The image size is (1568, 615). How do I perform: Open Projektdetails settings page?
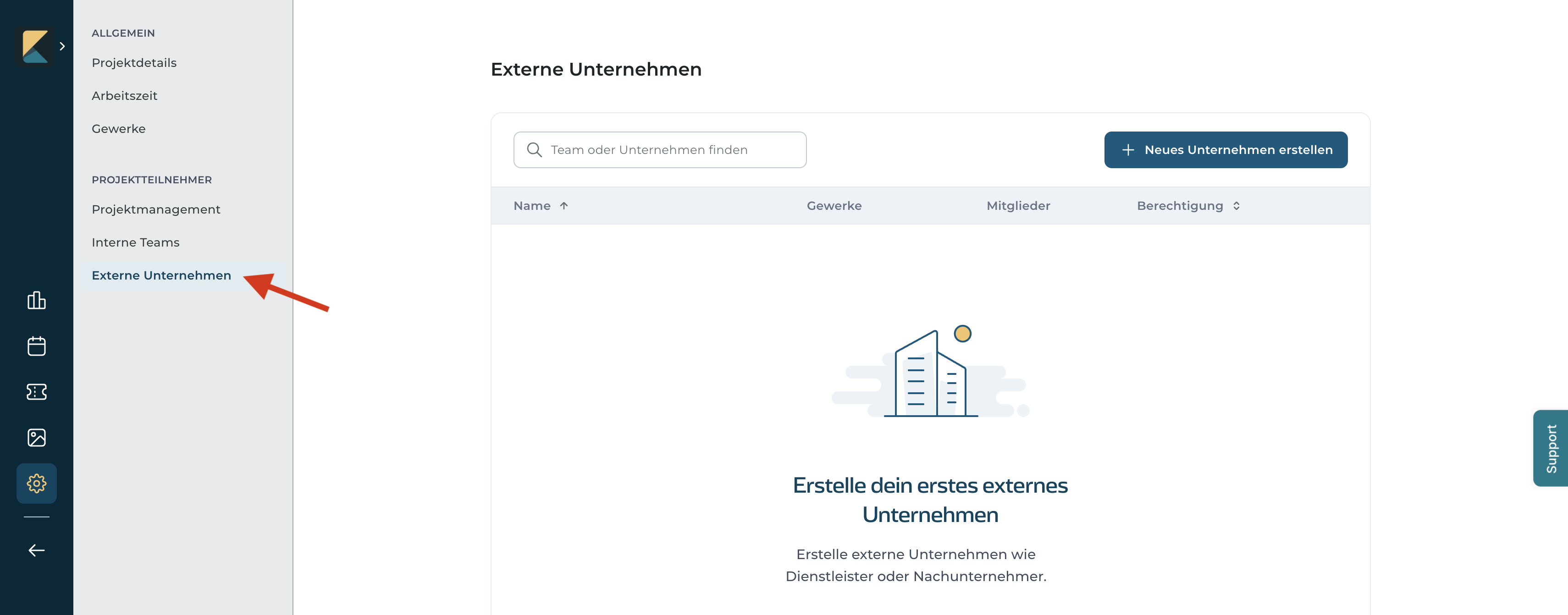(134, 63)
